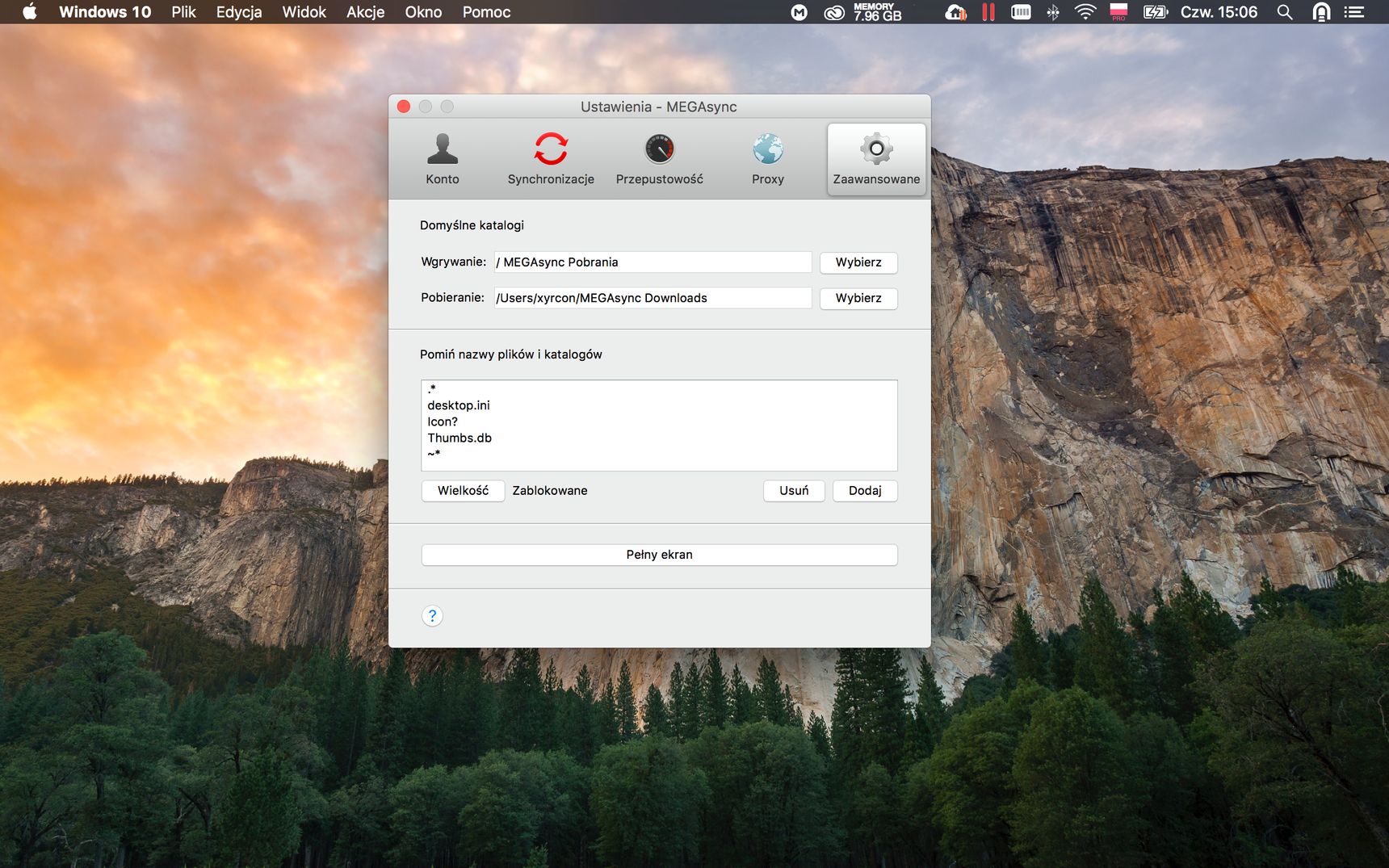Select the Proxy globe tab
1389x868 pixels.
point(767,159)
